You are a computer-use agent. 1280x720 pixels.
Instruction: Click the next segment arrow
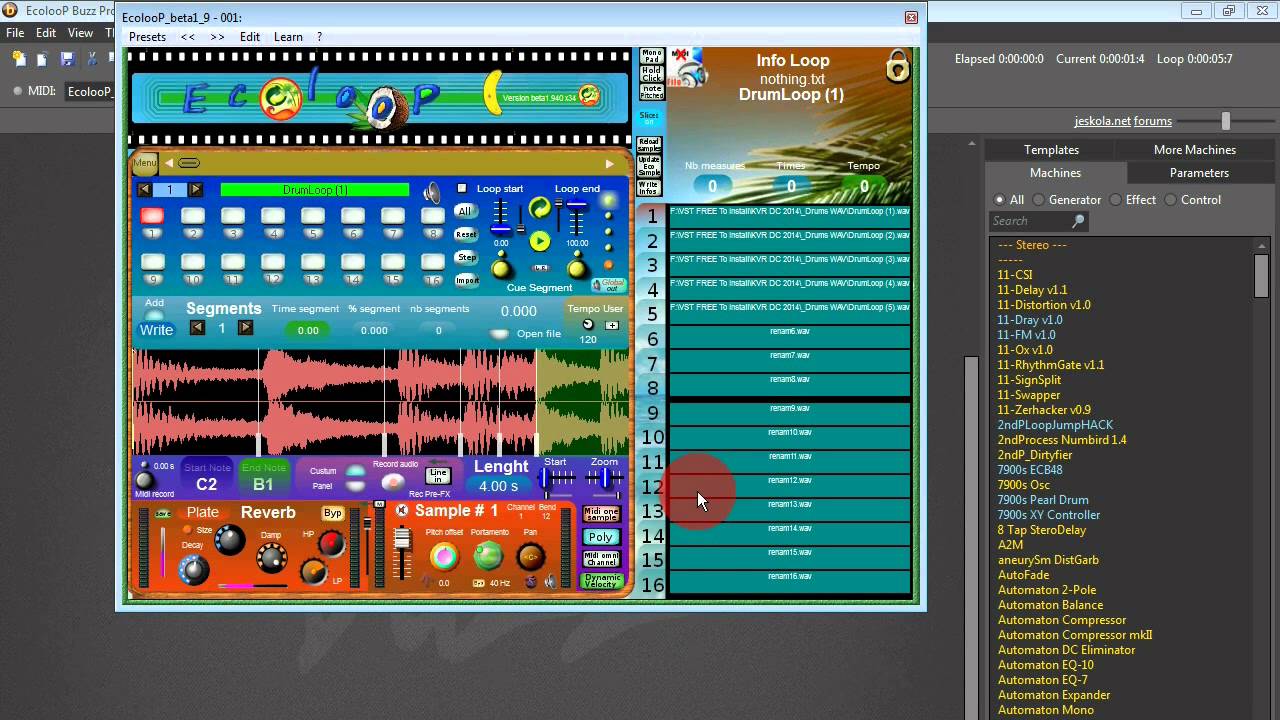click(246, 328)
